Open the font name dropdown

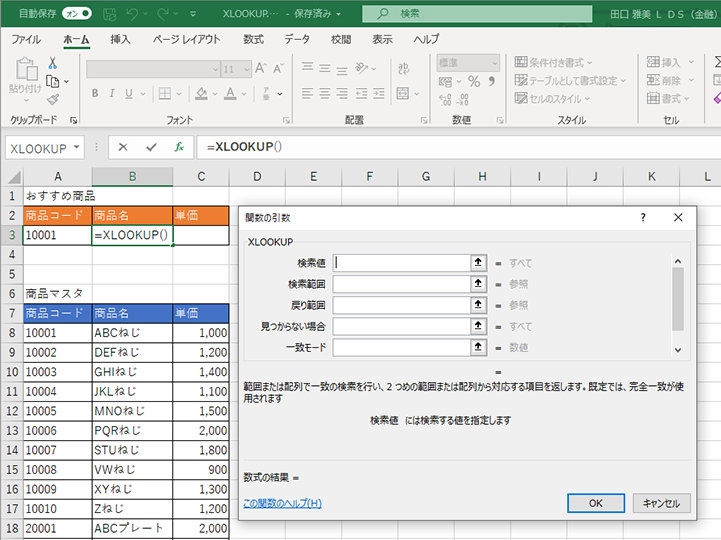tap(215, 69)
